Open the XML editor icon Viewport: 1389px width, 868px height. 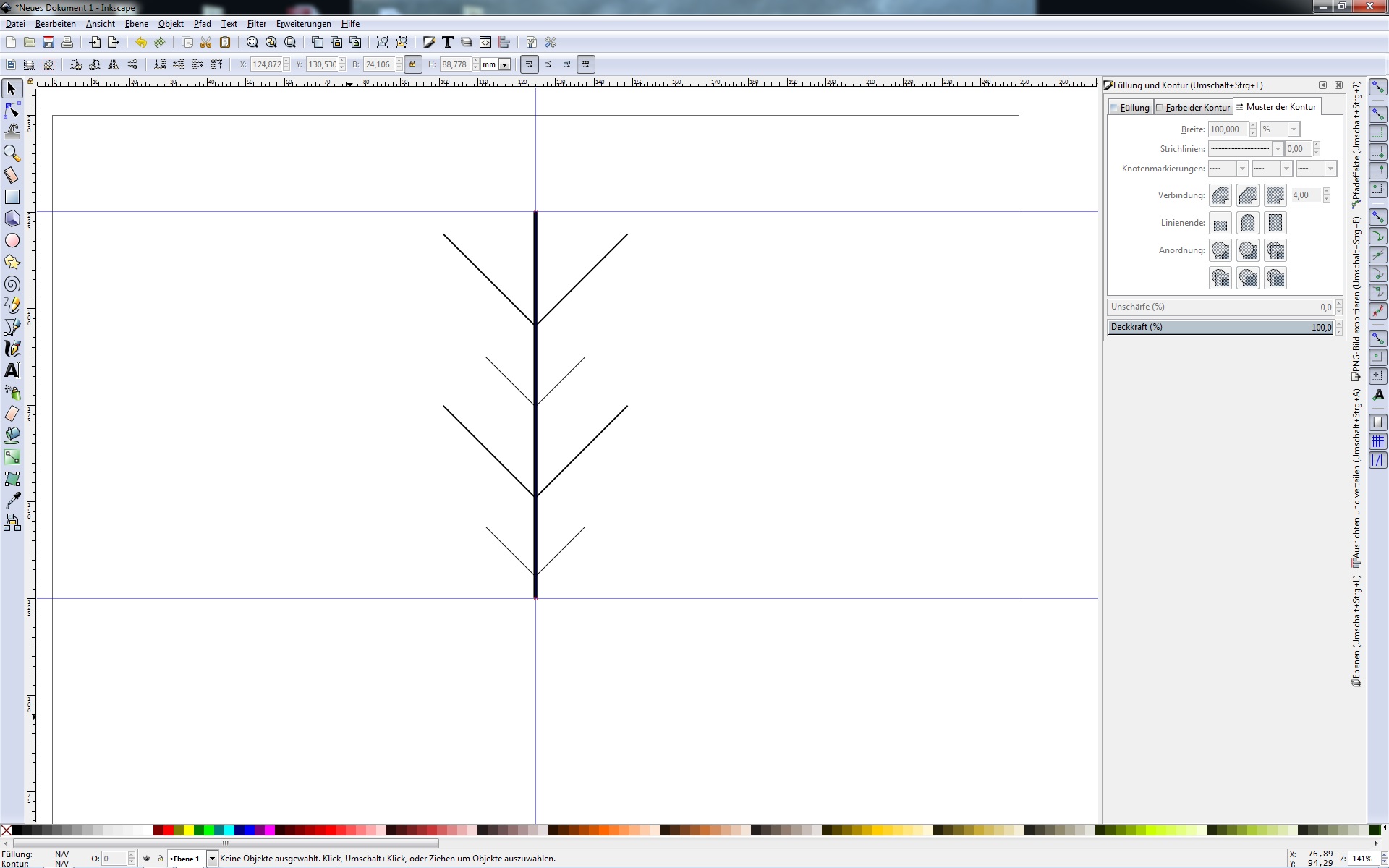click(485, 43)
